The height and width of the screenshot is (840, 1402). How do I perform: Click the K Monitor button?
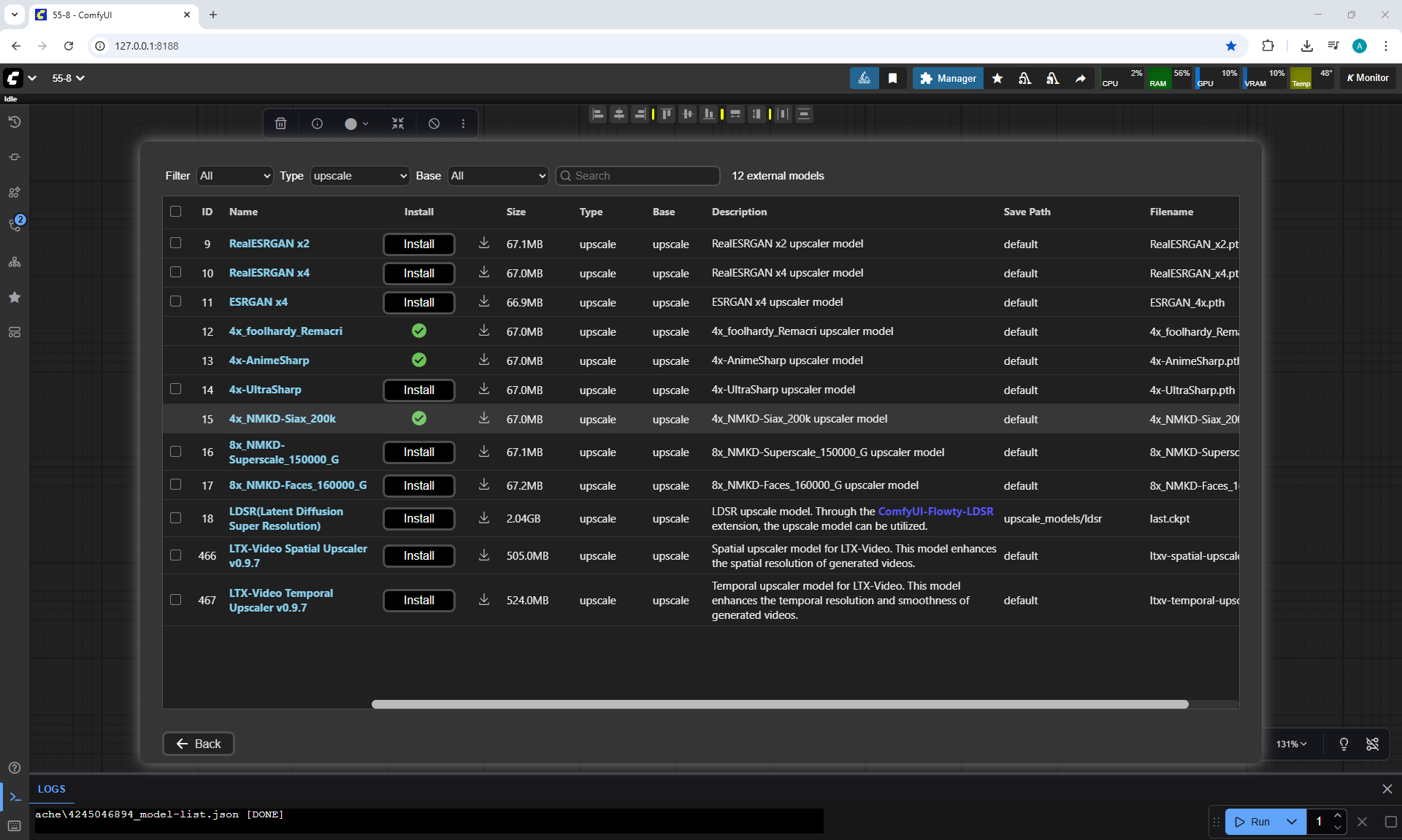click(1368, 78)
